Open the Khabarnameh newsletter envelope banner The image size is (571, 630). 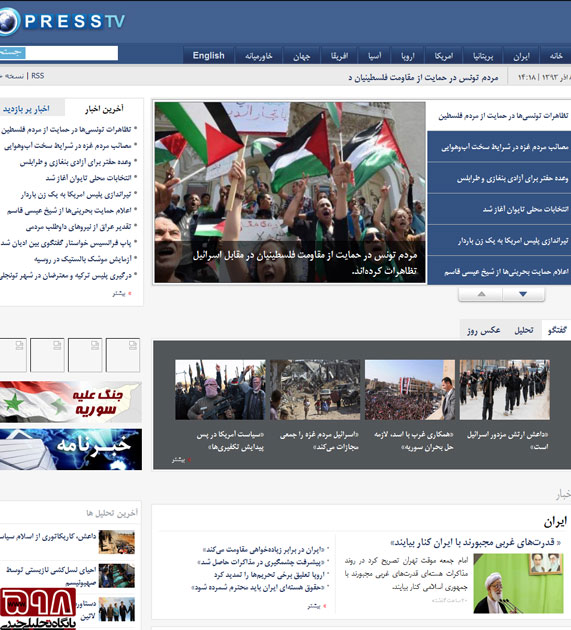pyautogui.click(x=70, y=449)
